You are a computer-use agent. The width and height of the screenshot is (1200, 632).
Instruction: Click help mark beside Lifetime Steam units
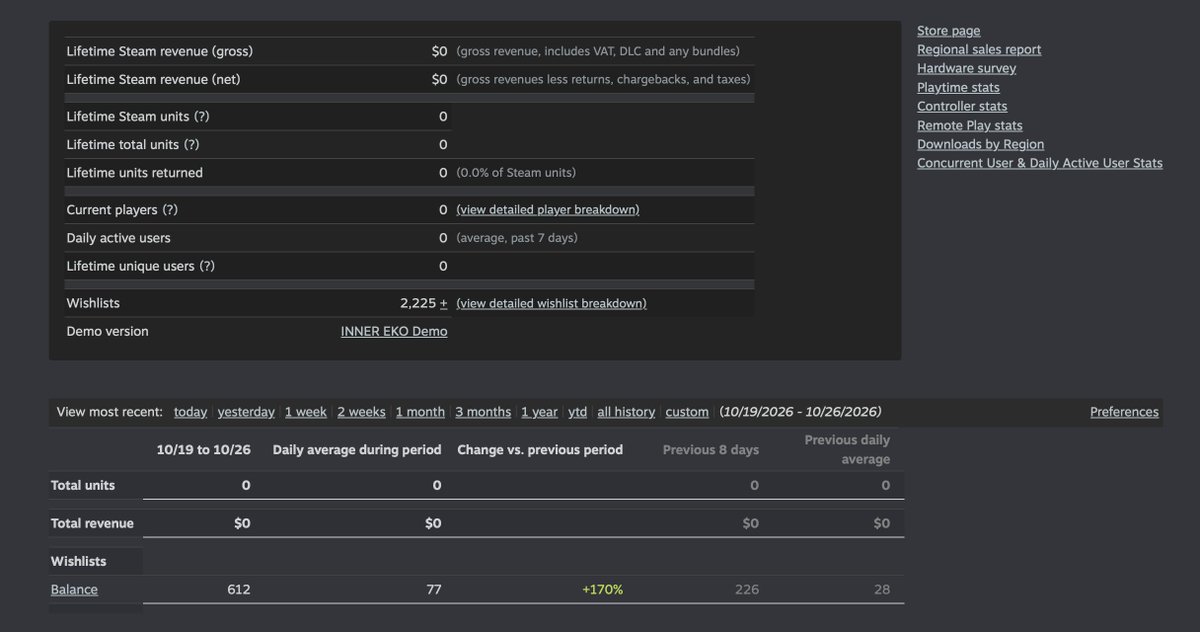point(202,117)
